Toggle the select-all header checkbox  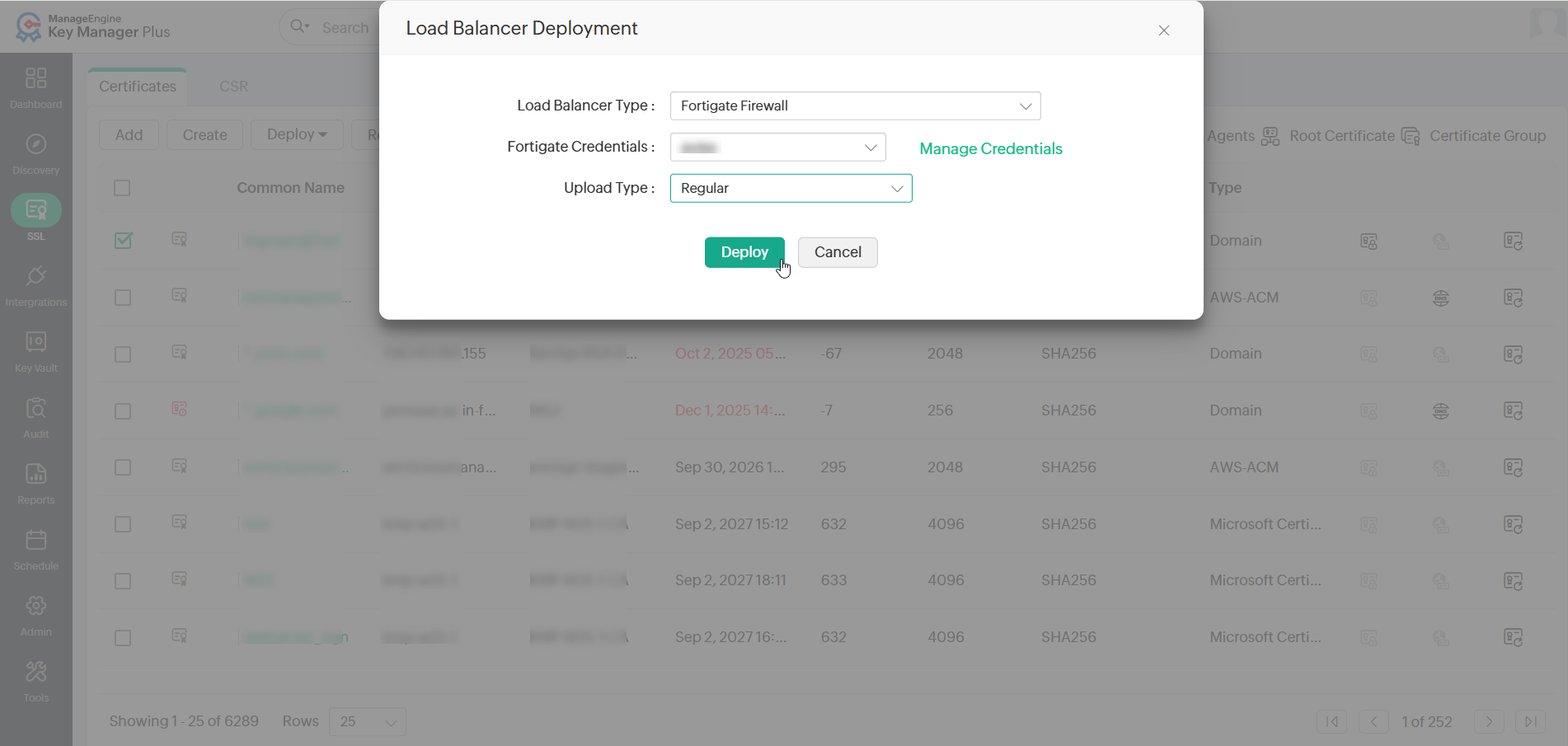(122, 188)
